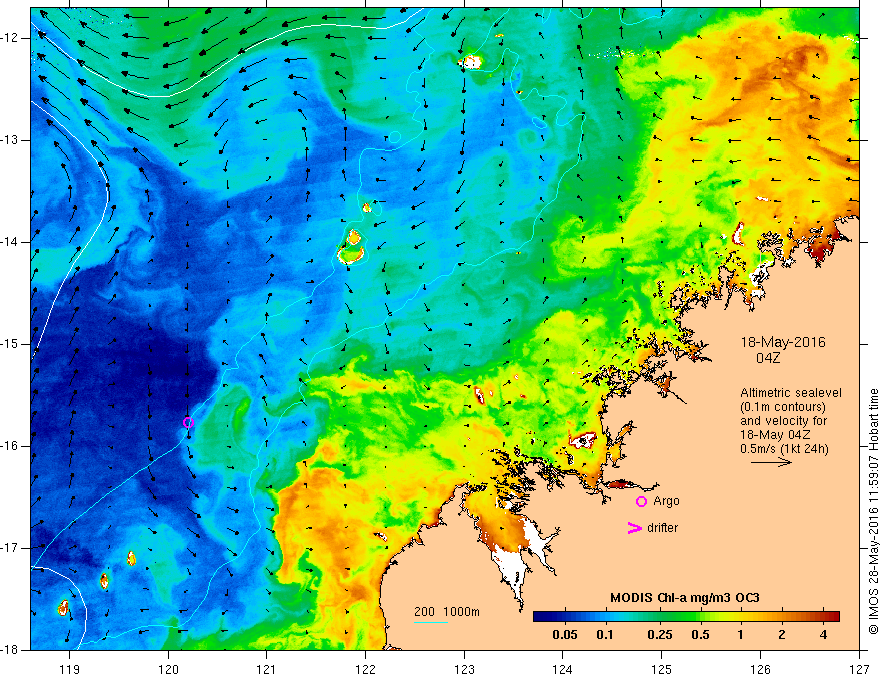Image resolution: width=880 pixels, height=680 pixels.
Task: Click longitude axis label 125
Action: coord(662,670)
